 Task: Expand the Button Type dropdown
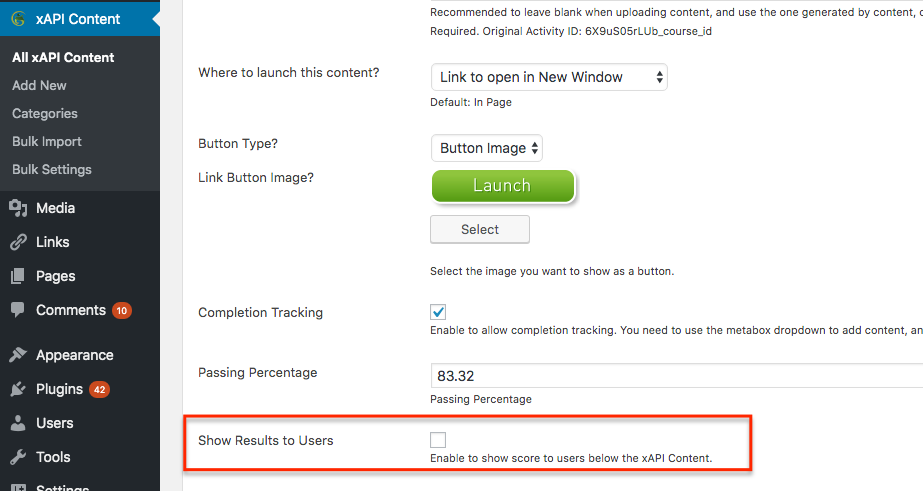tap(487, 148)
